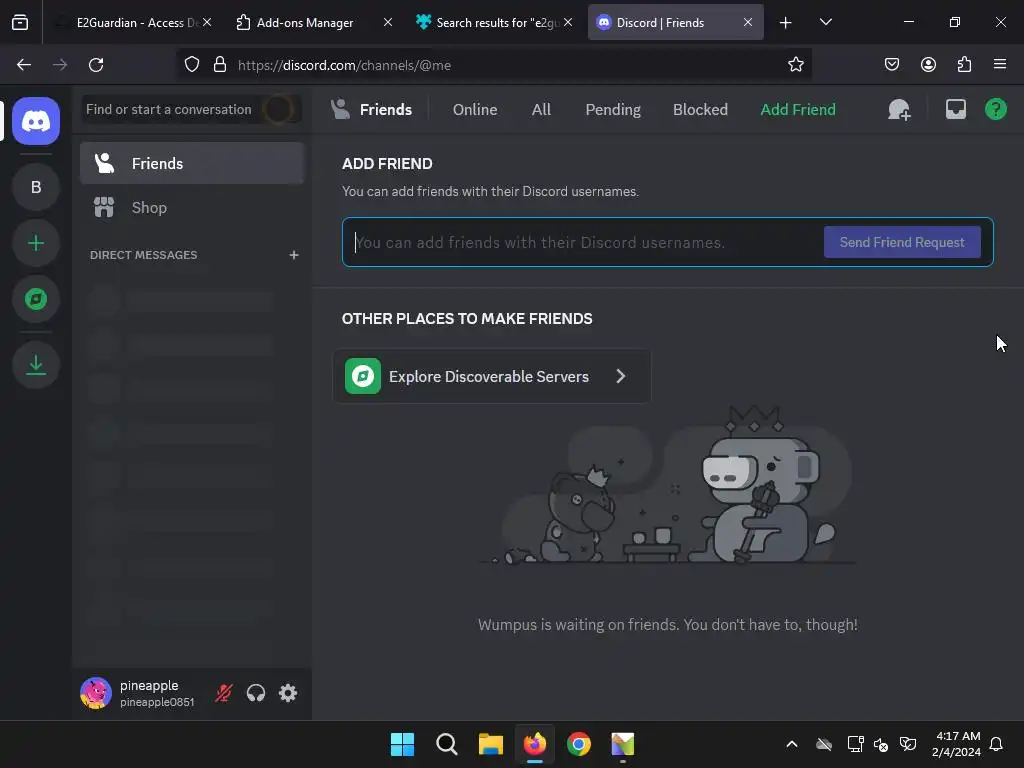Click chevron on Explore Discoverable Servers
1024x768 pixels.
[x=620, y=376]
